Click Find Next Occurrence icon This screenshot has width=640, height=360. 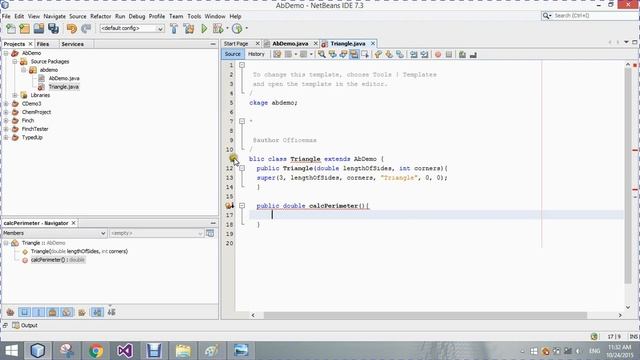(343, 54)
